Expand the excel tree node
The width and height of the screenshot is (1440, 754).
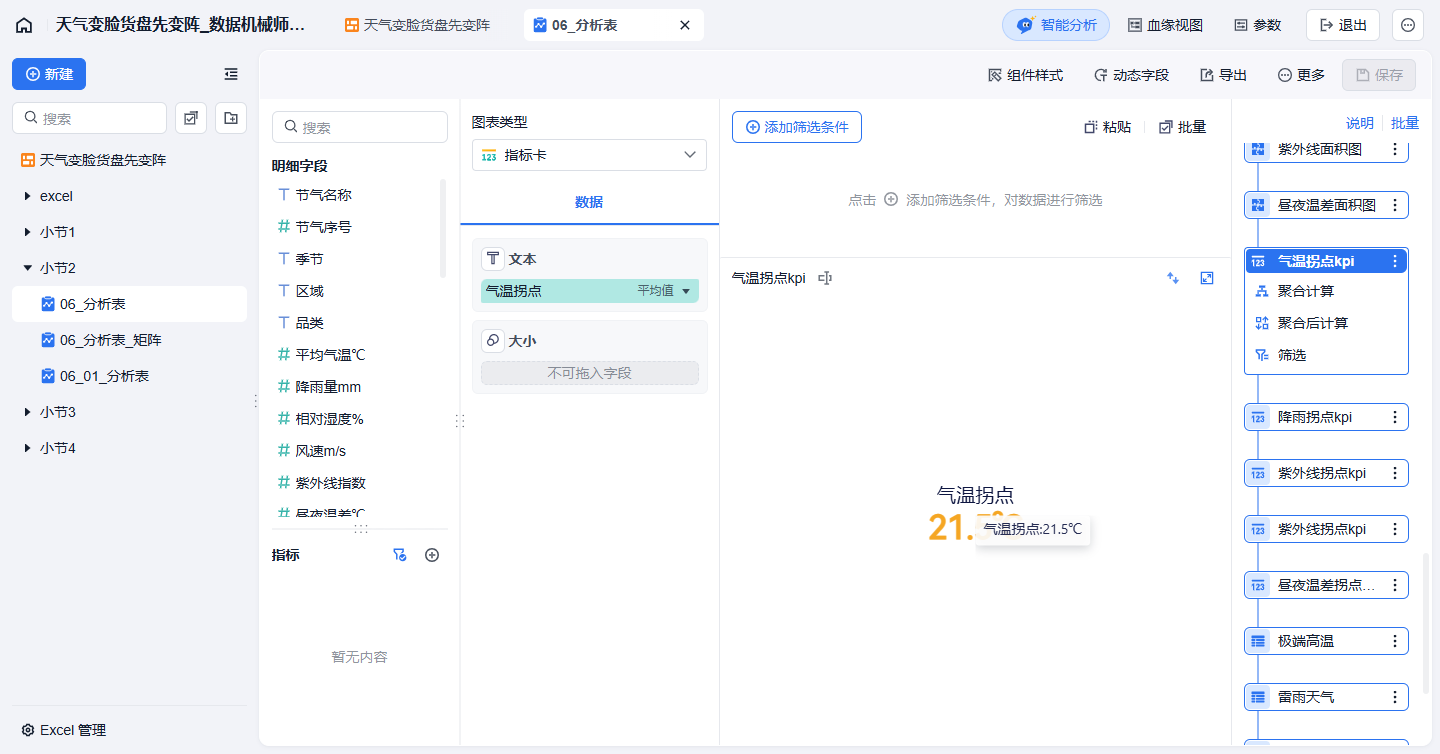(x=27, y=196)
